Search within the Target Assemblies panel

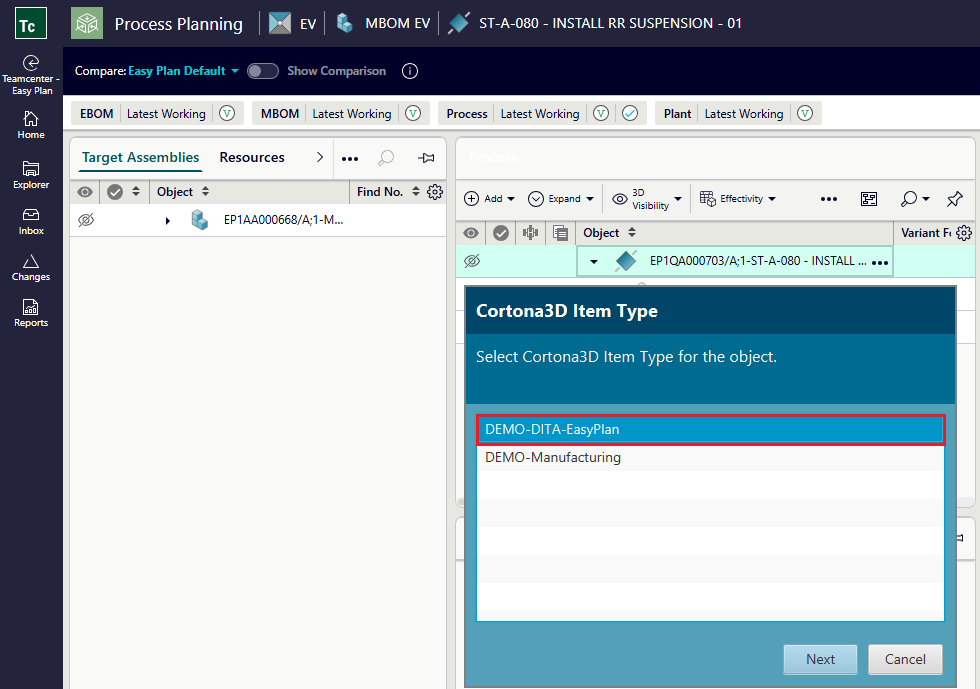386,158
